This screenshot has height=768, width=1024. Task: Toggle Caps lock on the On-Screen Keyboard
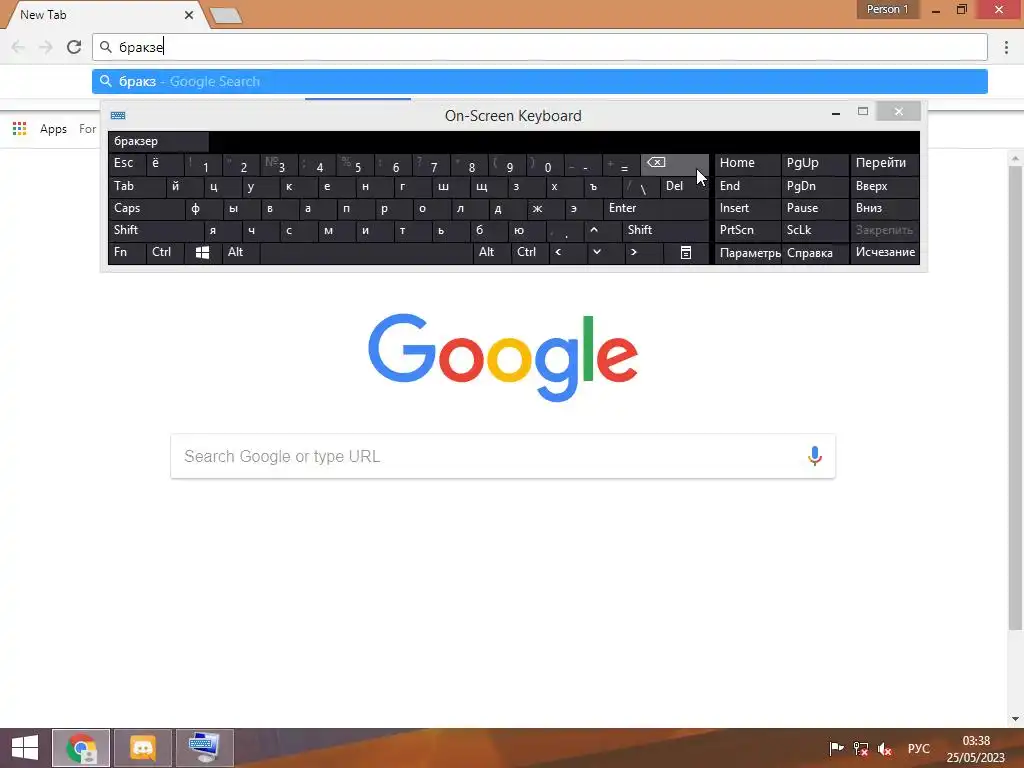pyautogui.click(x=146, y=208)
